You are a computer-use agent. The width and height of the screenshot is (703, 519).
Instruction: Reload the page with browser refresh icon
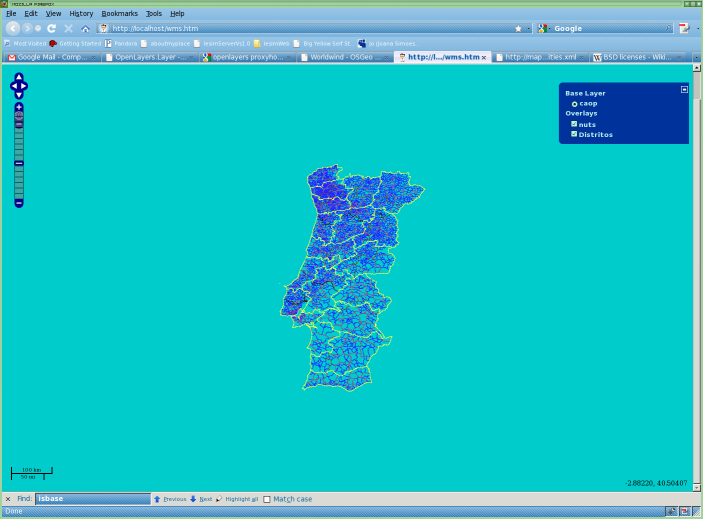point(53,28)
